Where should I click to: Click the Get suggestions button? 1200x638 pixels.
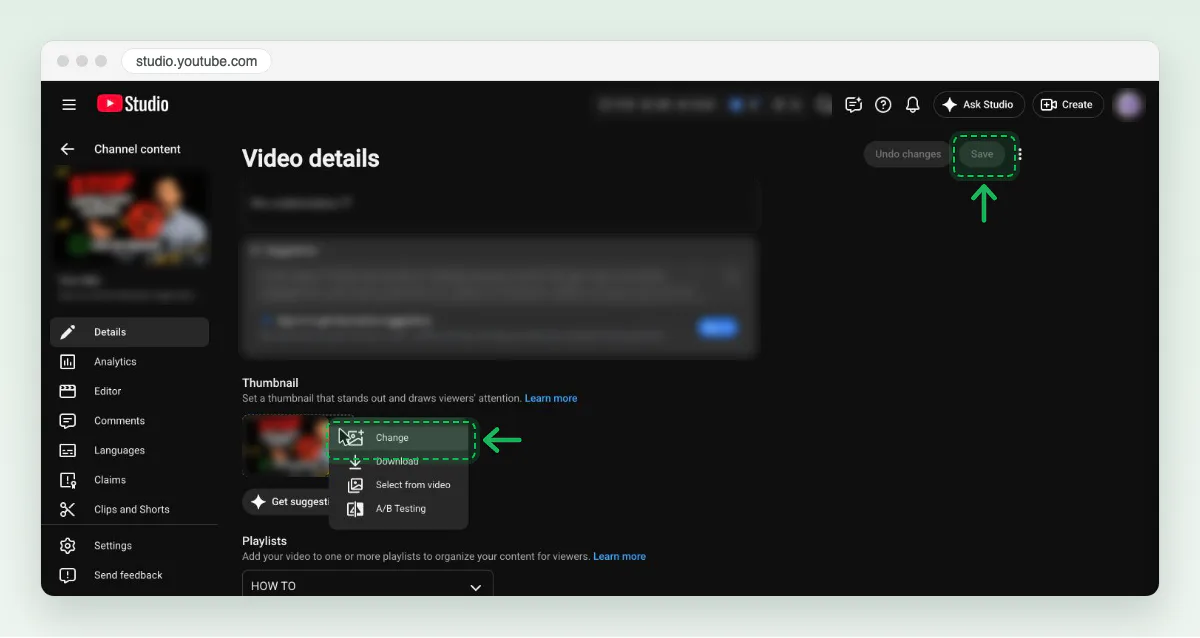point(288,502)
